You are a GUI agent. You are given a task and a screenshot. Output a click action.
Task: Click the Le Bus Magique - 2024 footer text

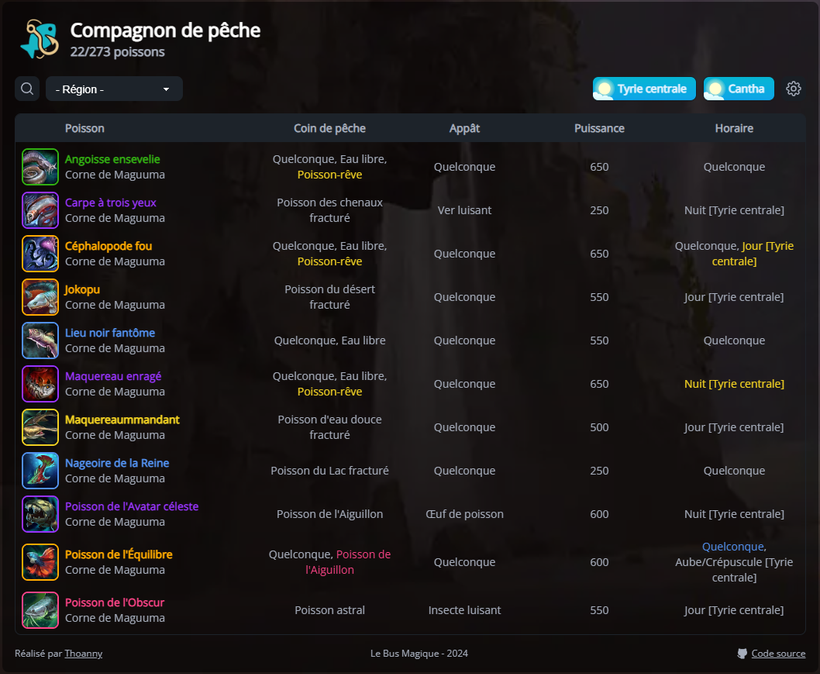click(x=419, y=654)
